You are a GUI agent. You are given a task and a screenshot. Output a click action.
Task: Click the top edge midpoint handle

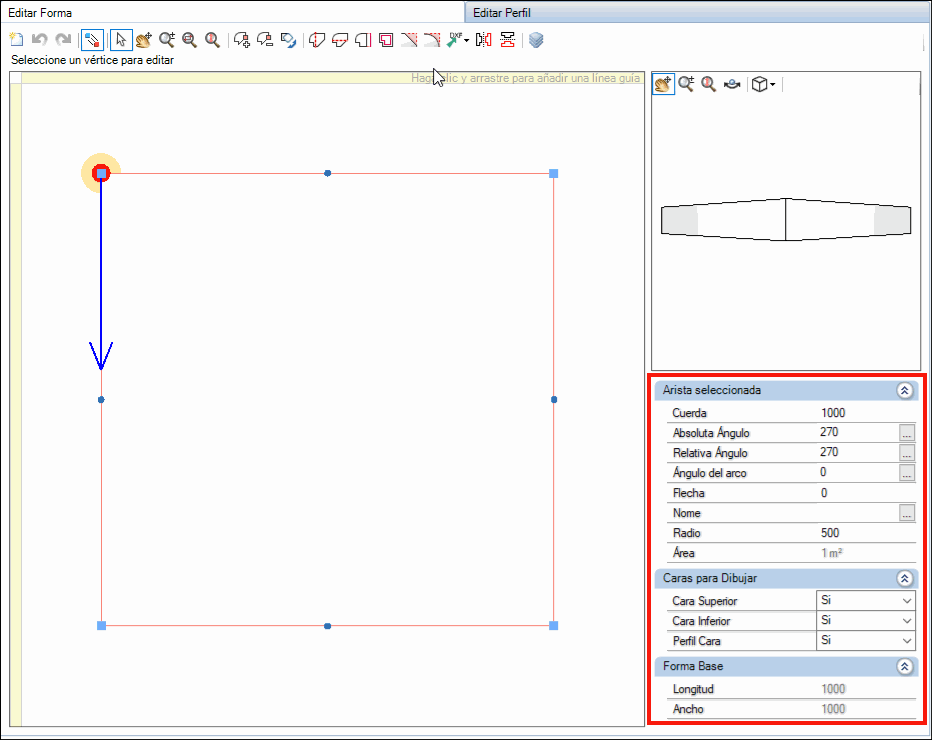point(328,174)
